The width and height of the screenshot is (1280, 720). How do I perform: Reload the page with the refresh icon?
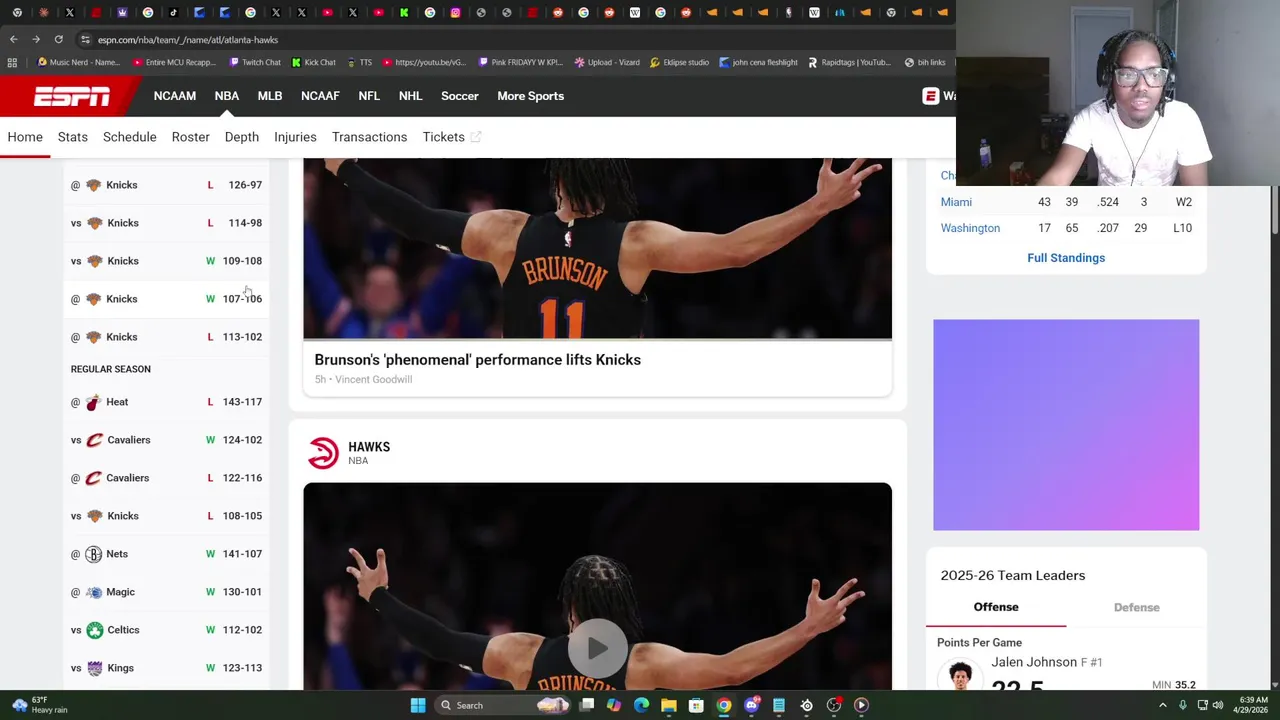(x=58, y=39)
